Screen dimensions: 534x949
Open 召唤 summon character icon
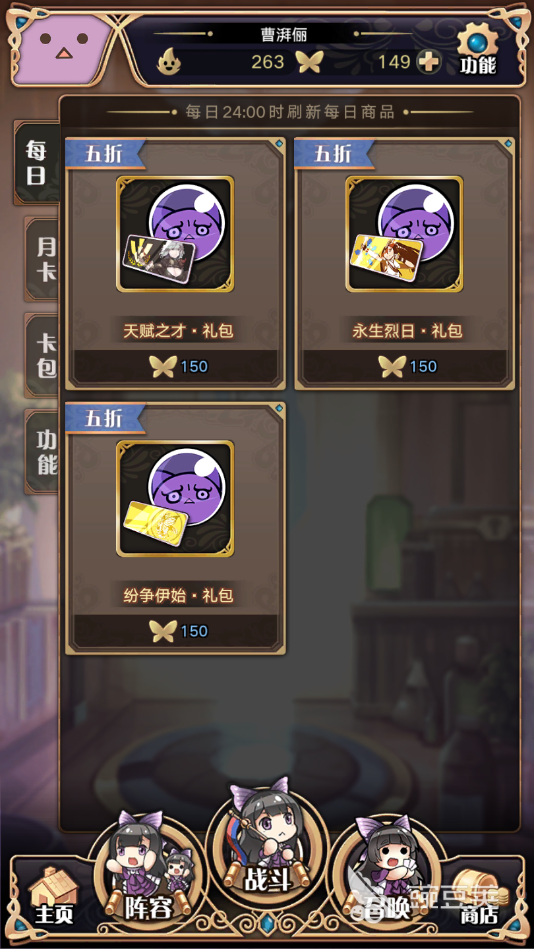[x=388, y=867]
